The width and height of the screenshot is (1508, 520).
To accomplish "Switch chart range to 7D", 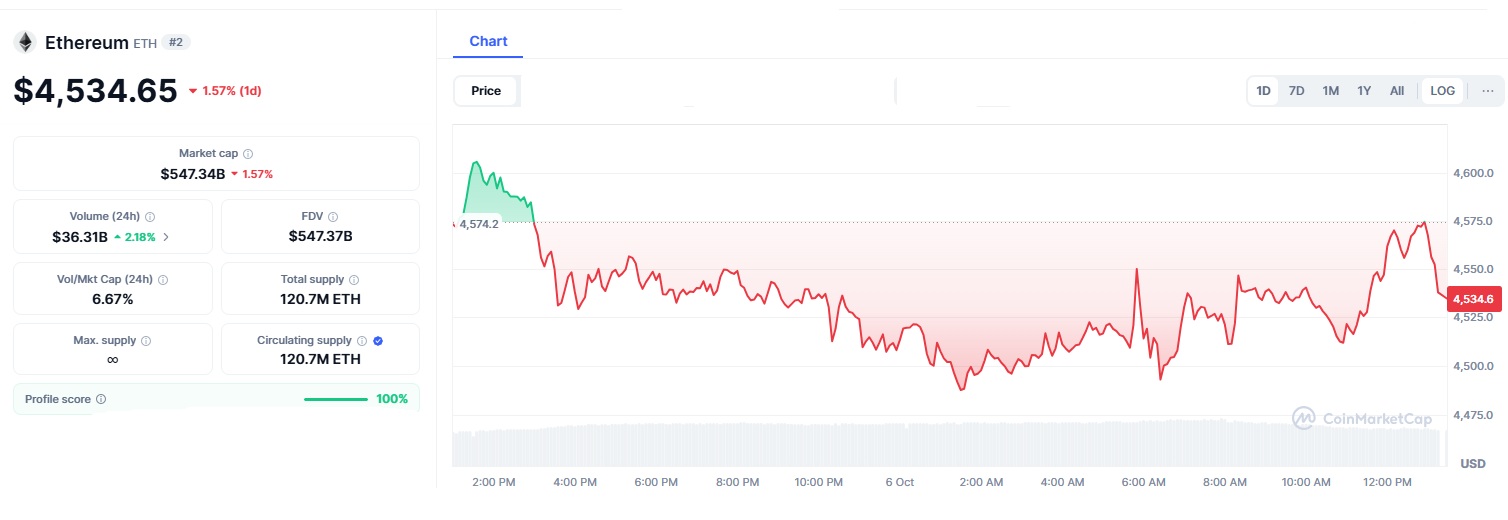I will tap(1296, 91).
